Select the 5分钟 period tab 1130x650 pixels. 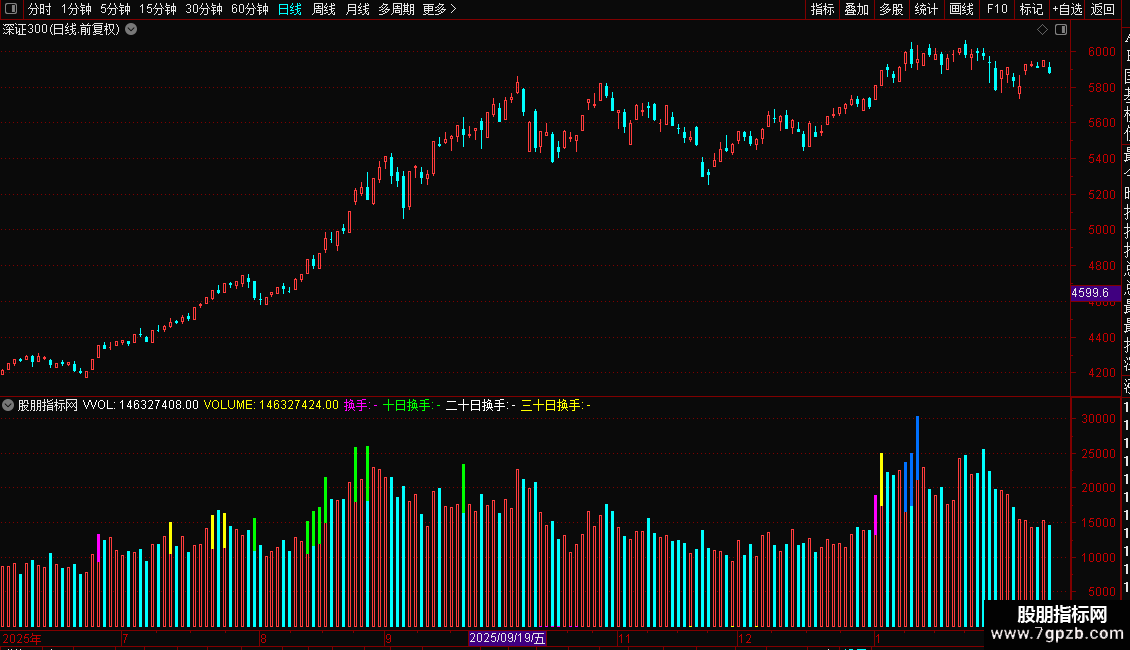click(115, 9)
